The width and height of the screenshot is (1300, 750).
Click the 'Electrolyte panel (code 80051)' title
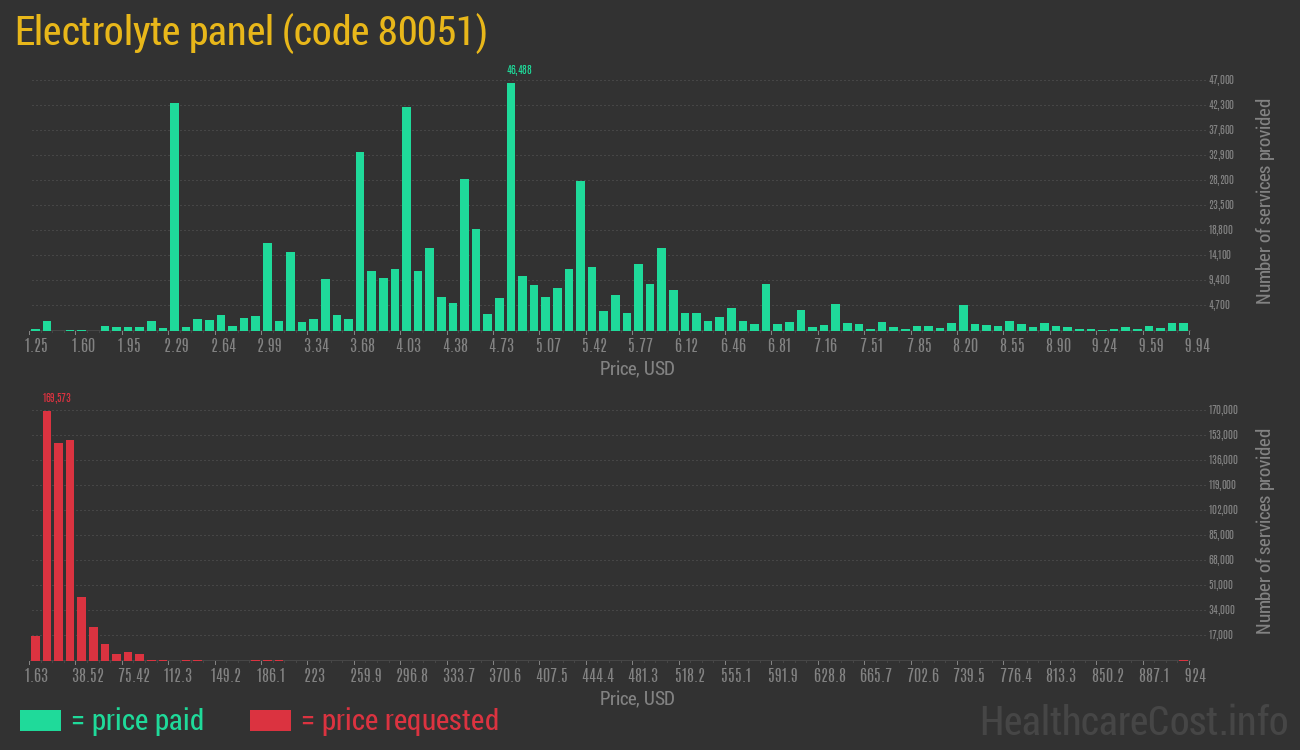point(251,32)
